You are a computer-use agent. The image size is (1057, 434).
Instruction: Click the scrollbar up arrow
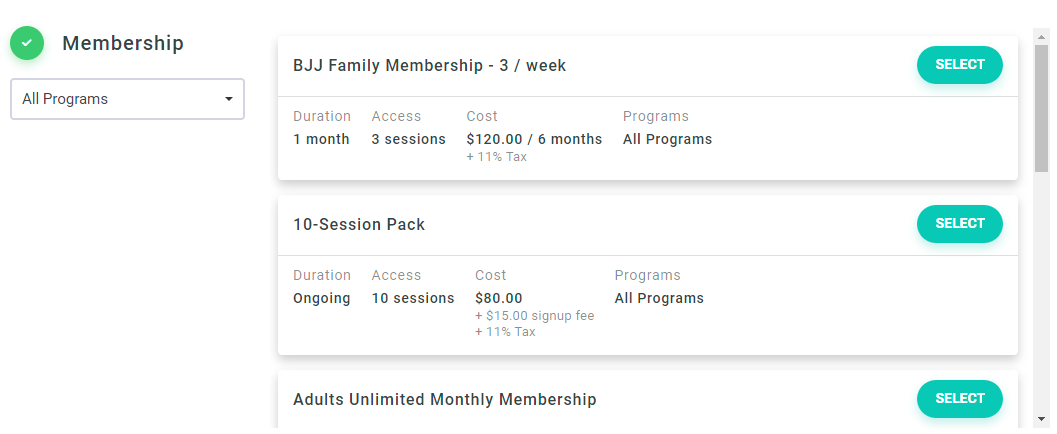click(x=1042, y=34)
